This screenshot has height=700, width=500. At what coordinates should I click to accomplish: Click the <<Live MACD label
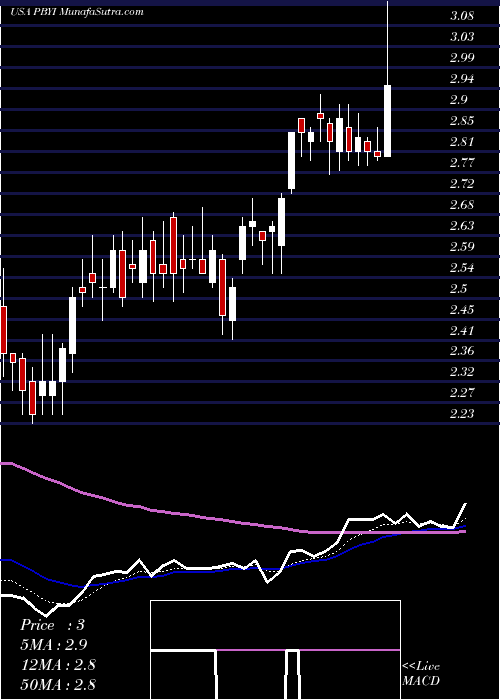point(421,674)
